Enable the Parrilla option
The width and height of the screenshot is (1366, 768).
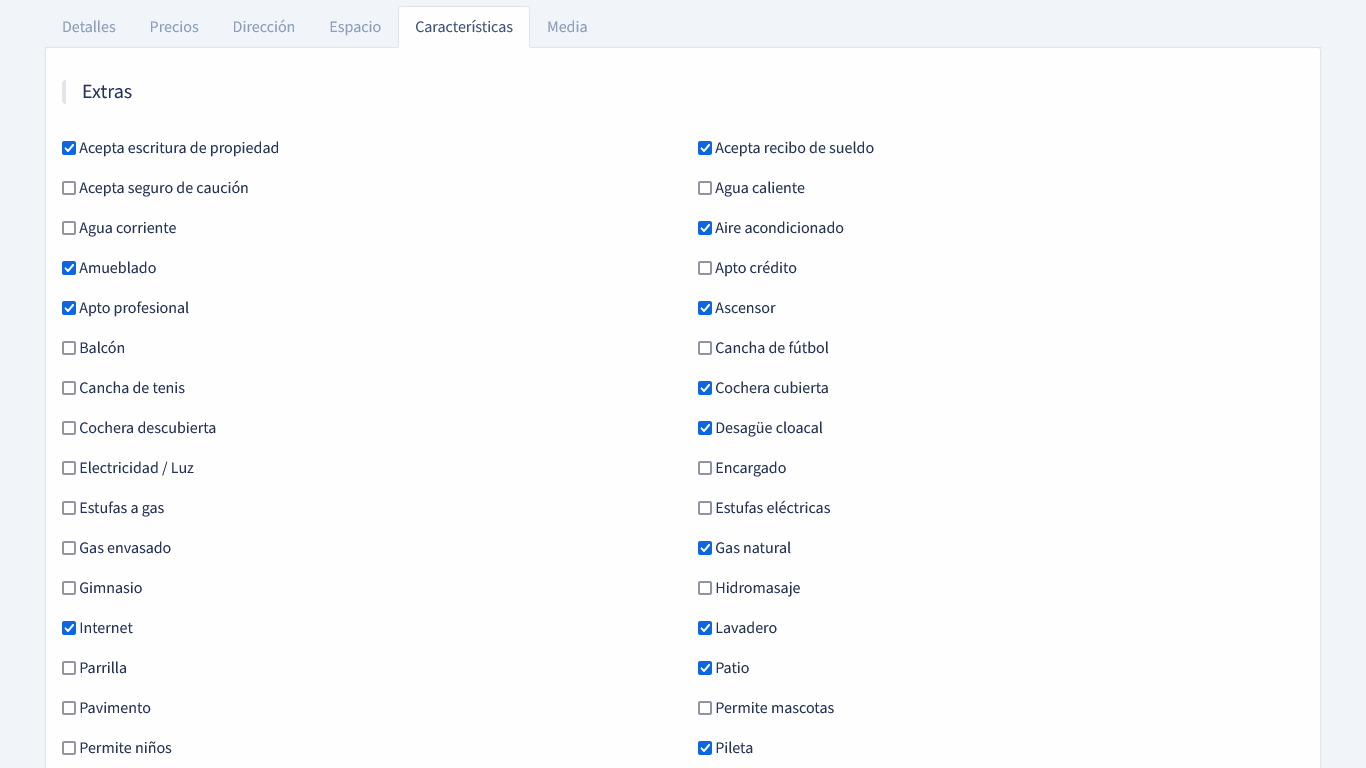pyautogui.click(x=69, y=668)
